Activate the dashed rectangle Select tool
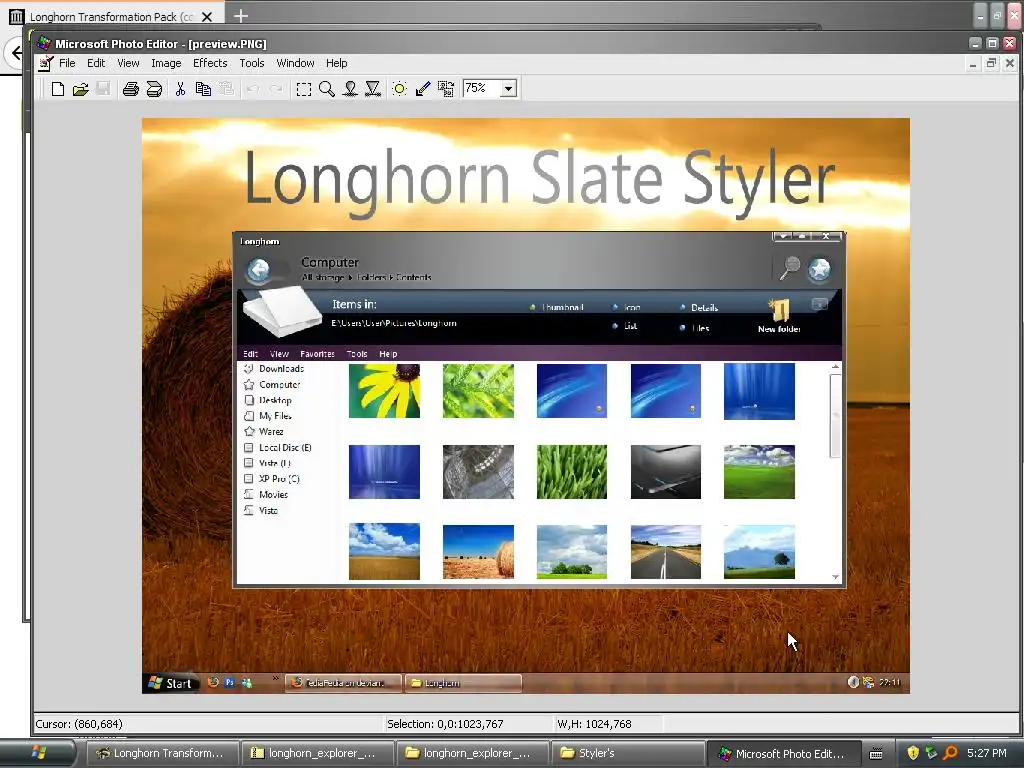Screen dimensions: 1024x768 304,89
